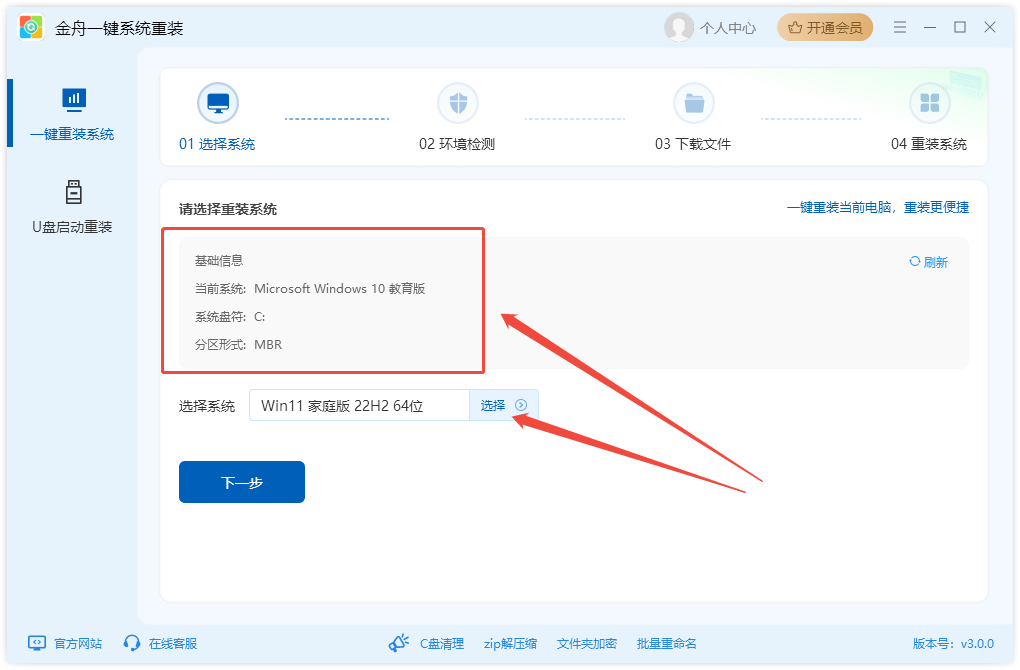
Task: Click the app logo icon top-left
Action: [x=30, y=27]
